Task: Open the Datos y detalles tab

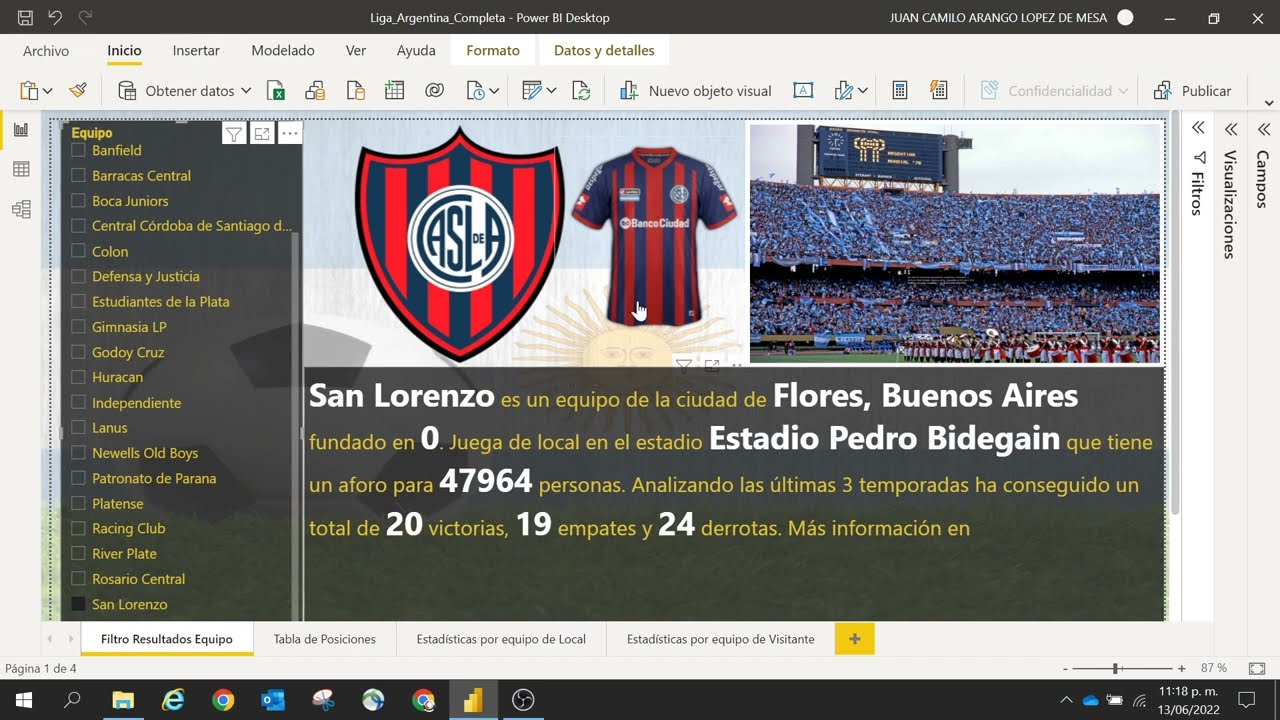Action: pyautogui.click(x=604, y=50)
